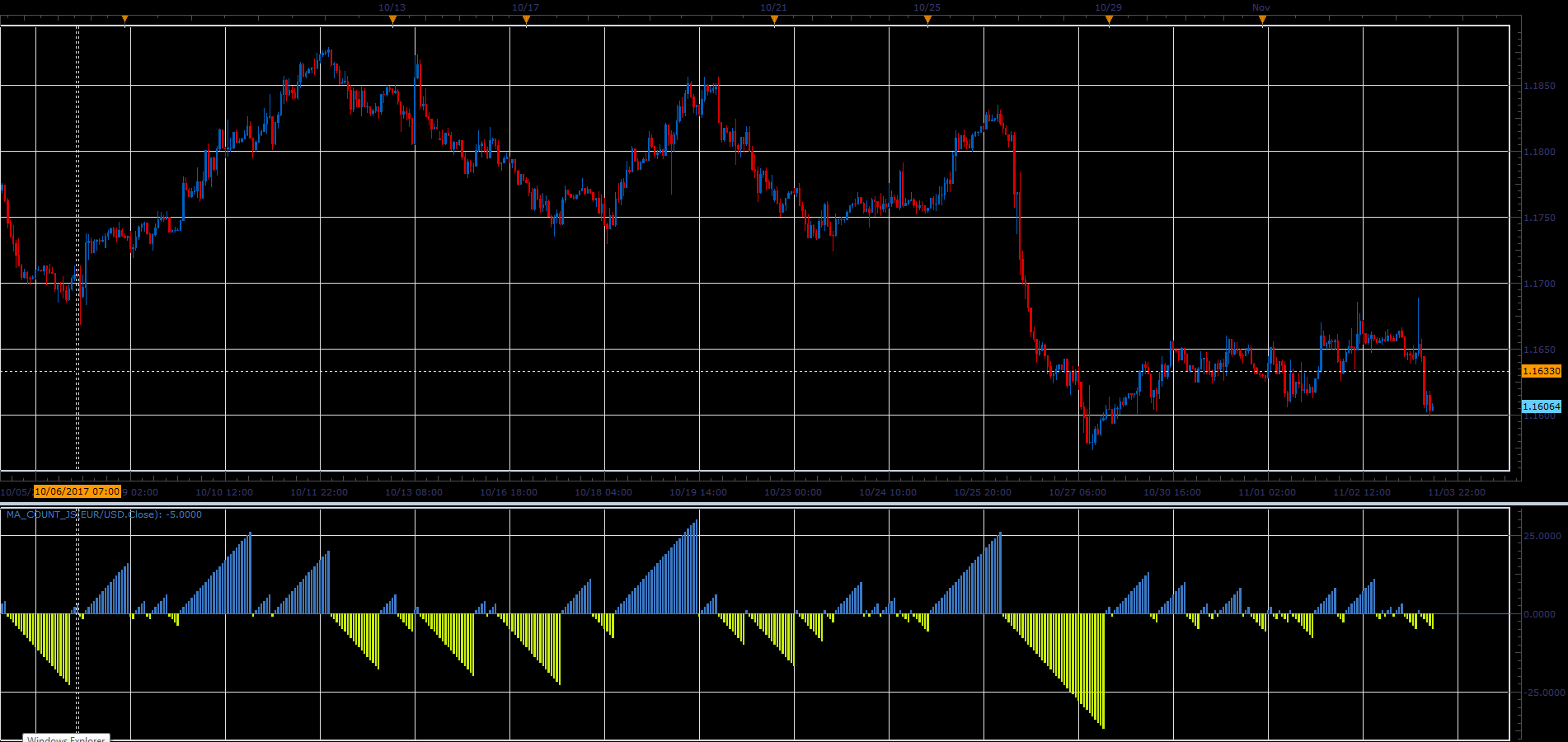Viewport: 1568px width, 742px height.
Task: Select the MA_COUNT_JS(EUR/USD.Close) indicator label
Action: click(x=104, y=514)
